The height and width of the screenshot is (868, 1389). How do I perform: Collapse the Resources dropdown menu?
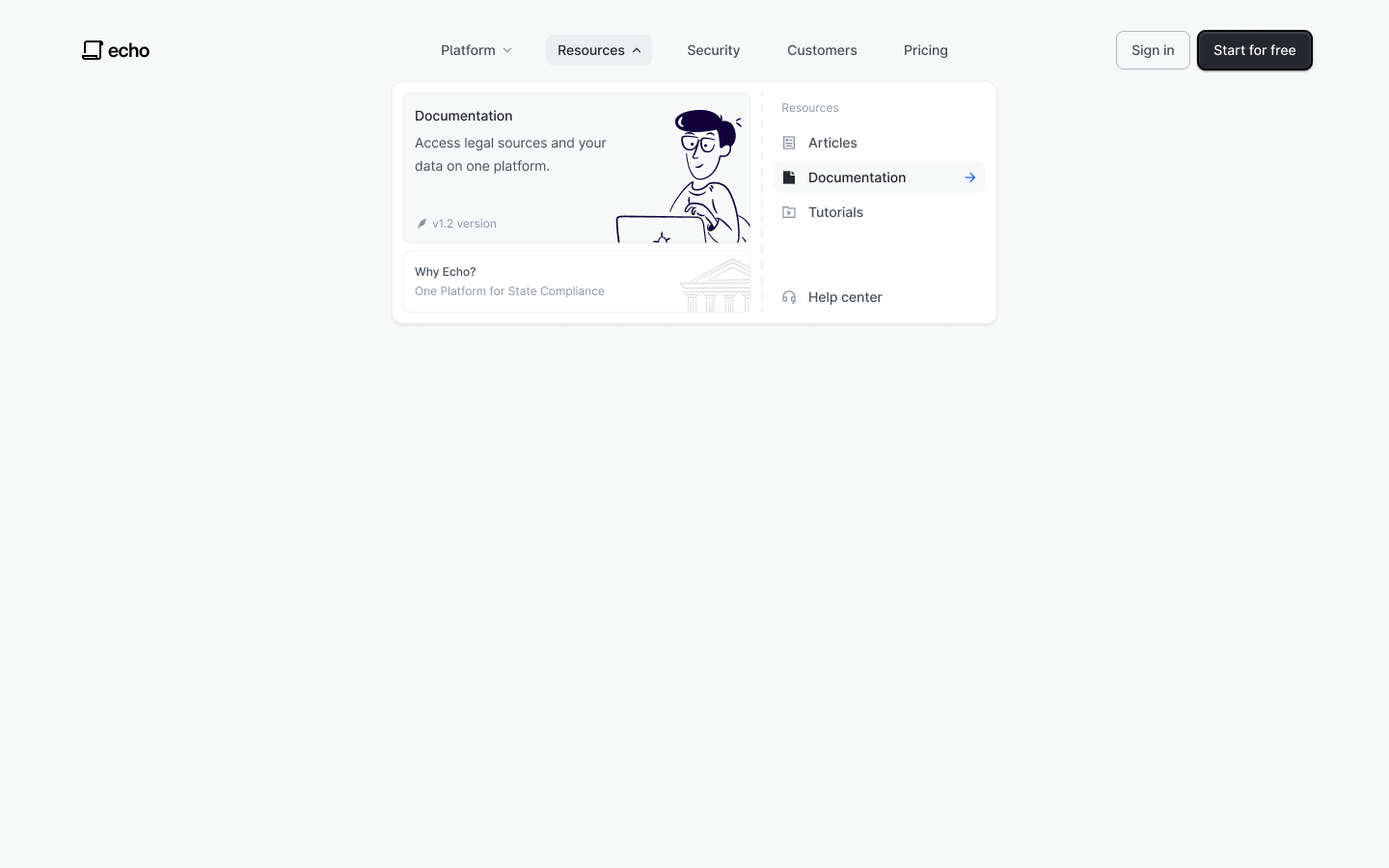click(x=599, y=50)
